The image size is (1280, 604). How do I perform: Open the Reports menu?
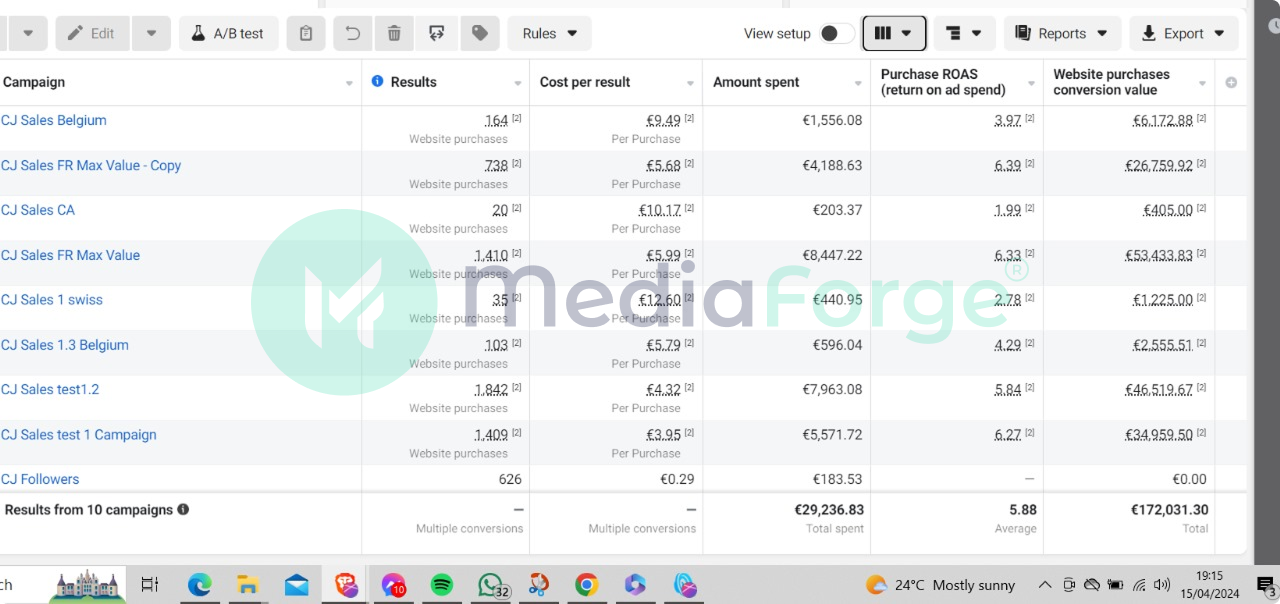coord(1062,33)
